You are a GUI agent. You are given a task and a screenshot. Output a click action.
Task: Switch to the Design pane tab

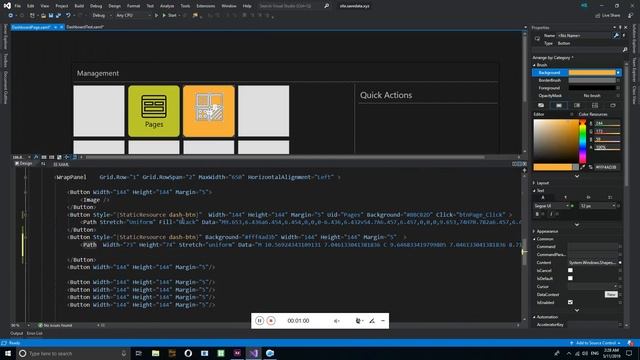point(24,164)
